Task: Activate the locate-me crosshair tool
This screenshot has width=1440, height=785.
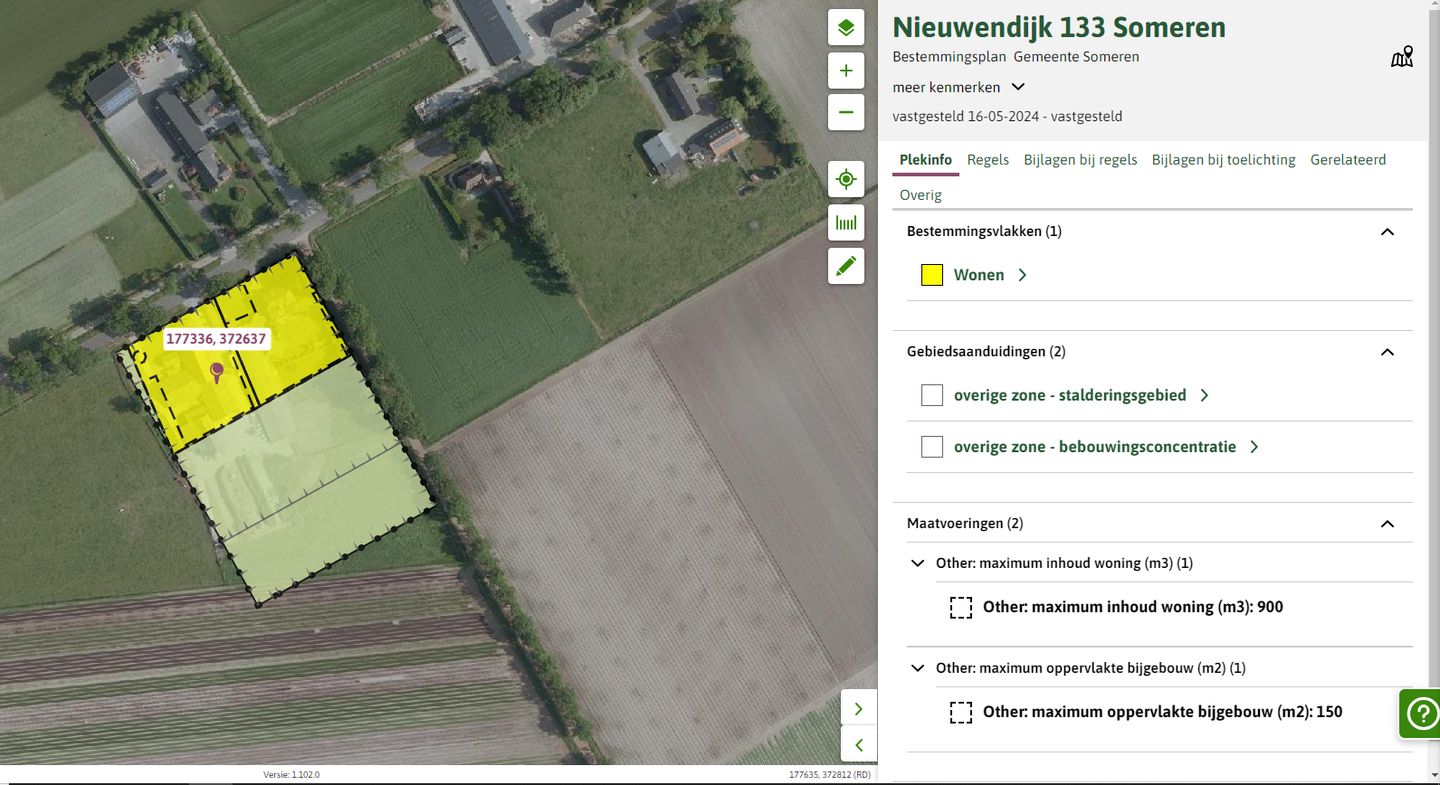Action: click(x=845, y=178)
